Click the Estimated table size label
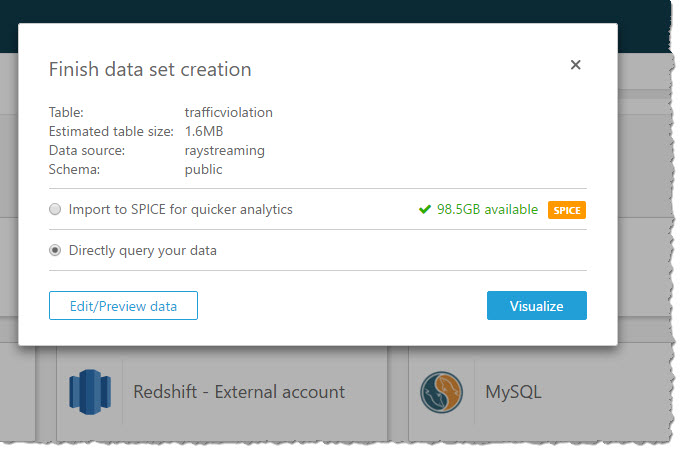 click(111, 131)
